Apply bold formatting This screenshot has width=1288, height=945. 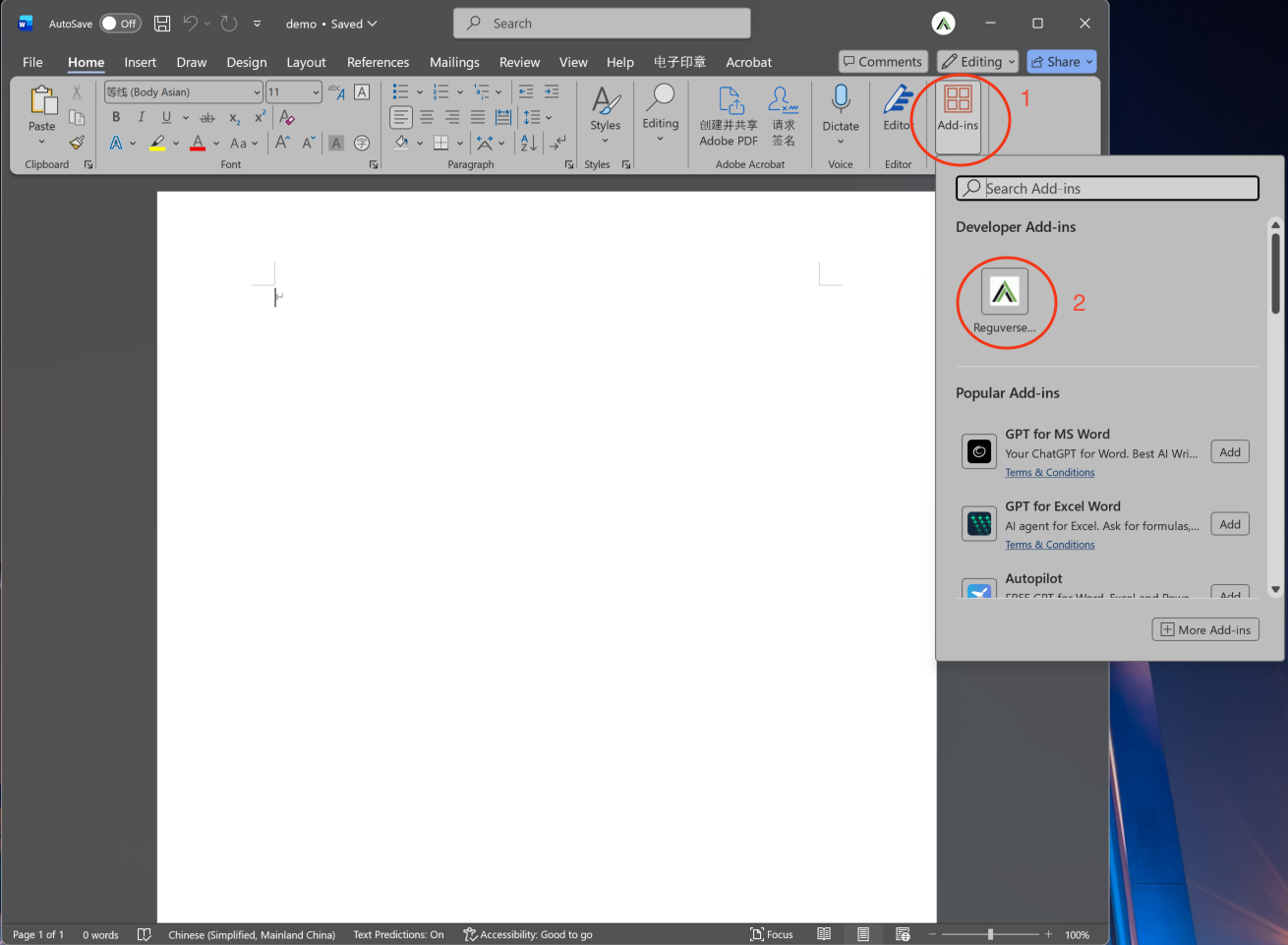tap(116, 117)
